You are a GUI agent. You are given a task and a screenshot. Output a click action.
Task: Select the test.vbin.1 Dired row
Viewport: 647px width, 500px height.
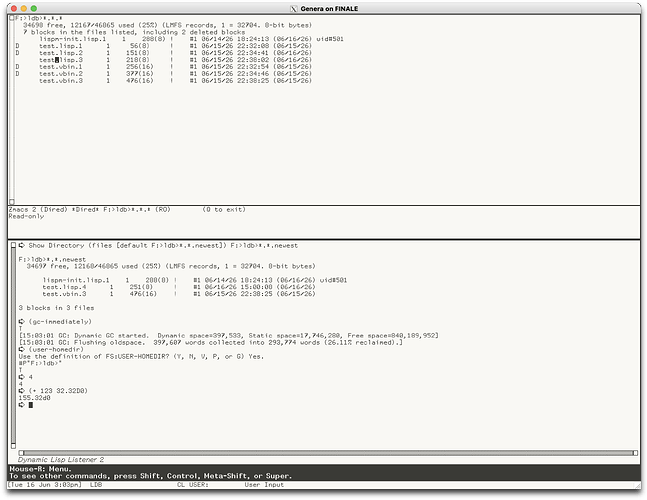tap(164, 67)
